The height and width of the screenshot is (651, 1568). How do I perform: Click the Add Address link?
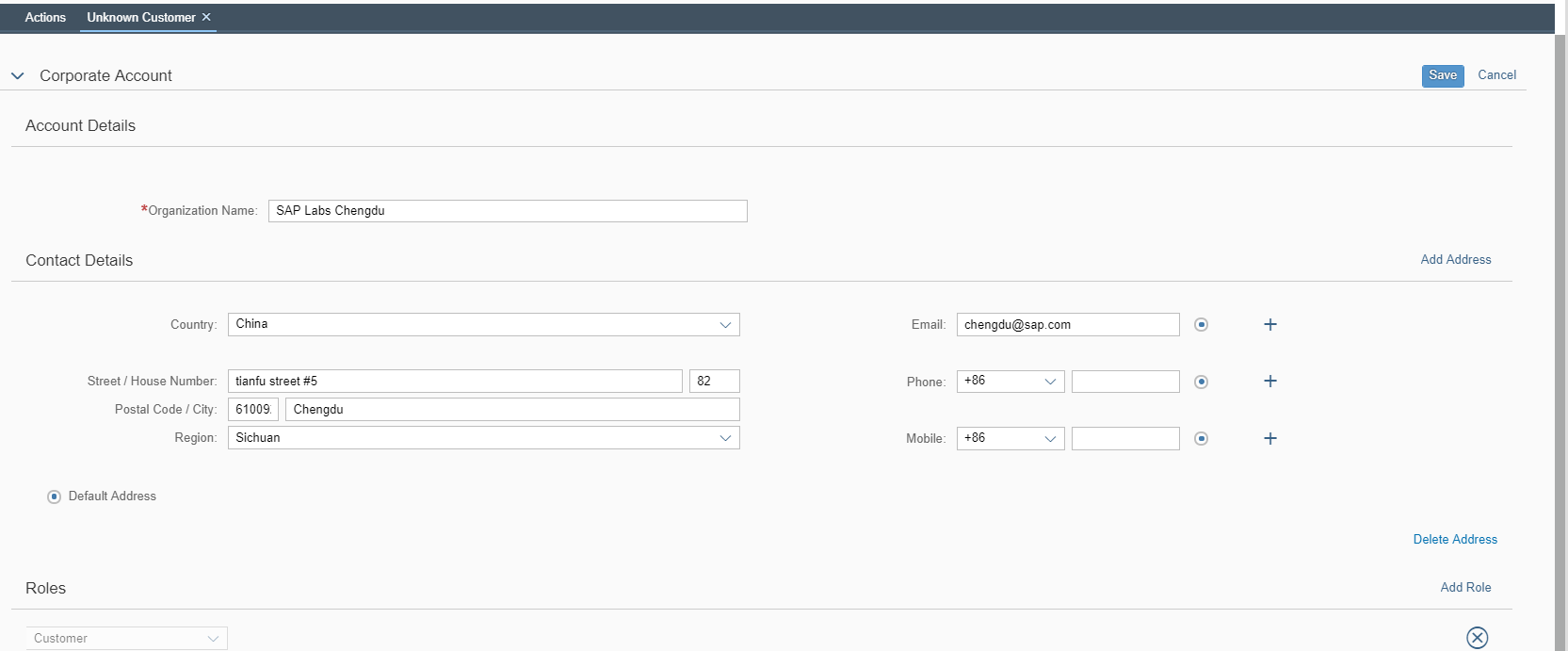coord(1456,259)
